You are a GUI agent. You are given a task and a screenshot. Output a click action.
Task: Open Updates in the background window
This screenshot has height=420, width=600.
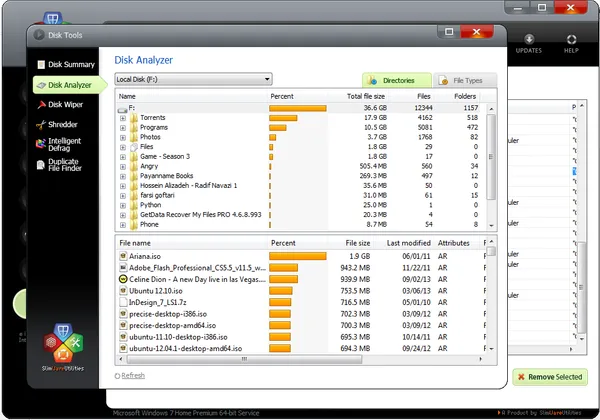[529, 44]
